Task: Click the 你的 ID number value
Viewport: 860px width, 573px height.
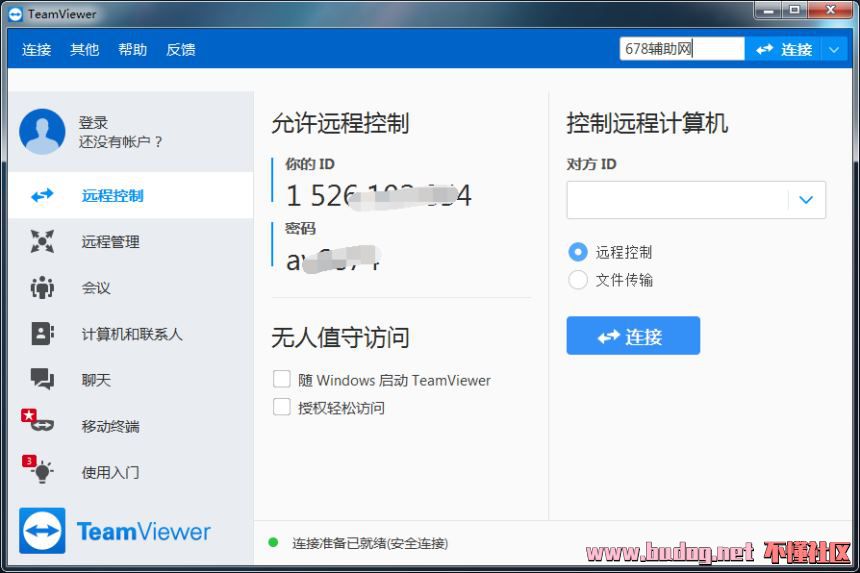Action: point(378,195)
